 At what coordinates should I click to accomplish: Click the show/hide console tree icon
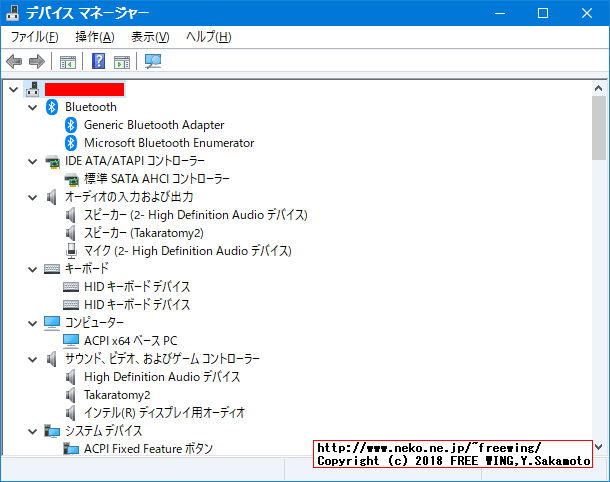(x=68, y=62)
